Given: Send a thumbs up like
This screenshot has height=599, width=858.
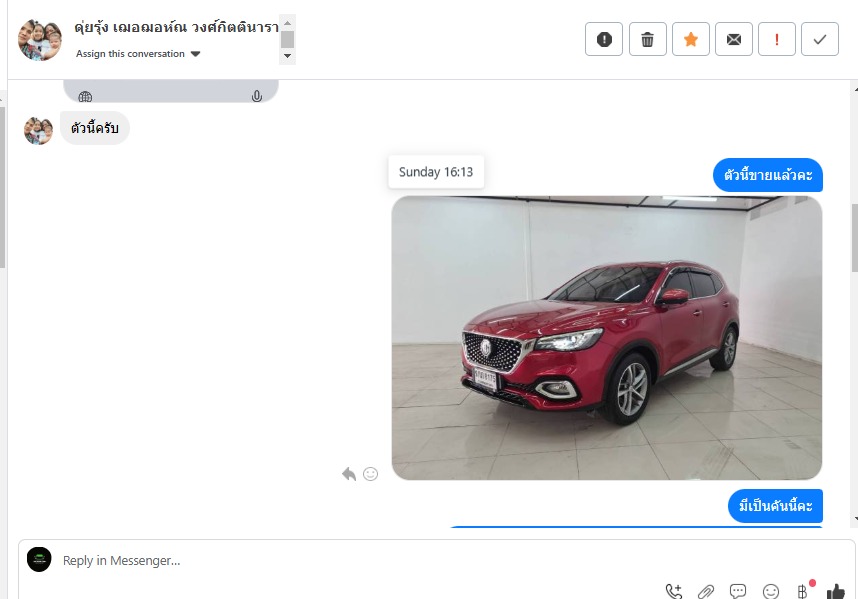Looking at the screenshot, I should pos(835,591).
